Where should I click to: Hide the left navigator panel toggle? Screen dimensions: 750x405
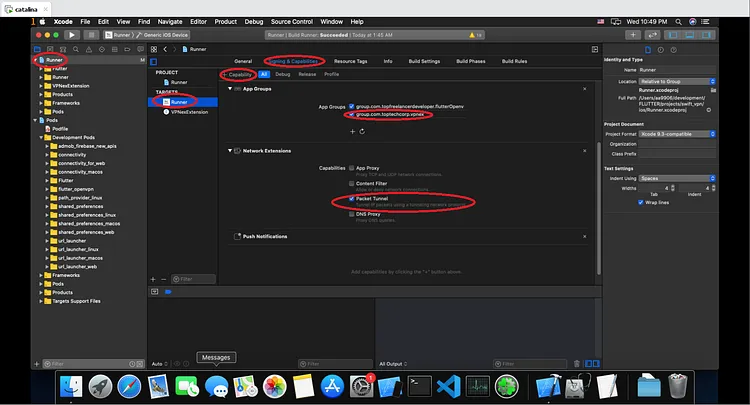[673, 35]
